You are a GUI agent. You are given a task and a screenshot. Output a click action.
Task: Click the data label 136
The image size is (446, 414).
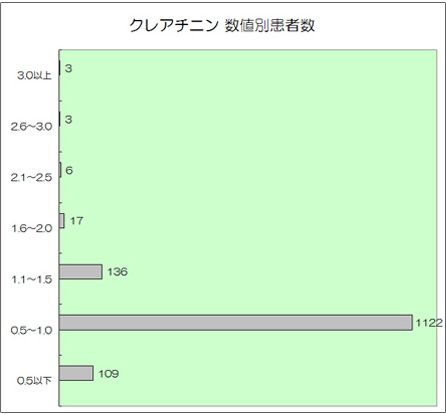pyautogui.click(x=117, y=272)
